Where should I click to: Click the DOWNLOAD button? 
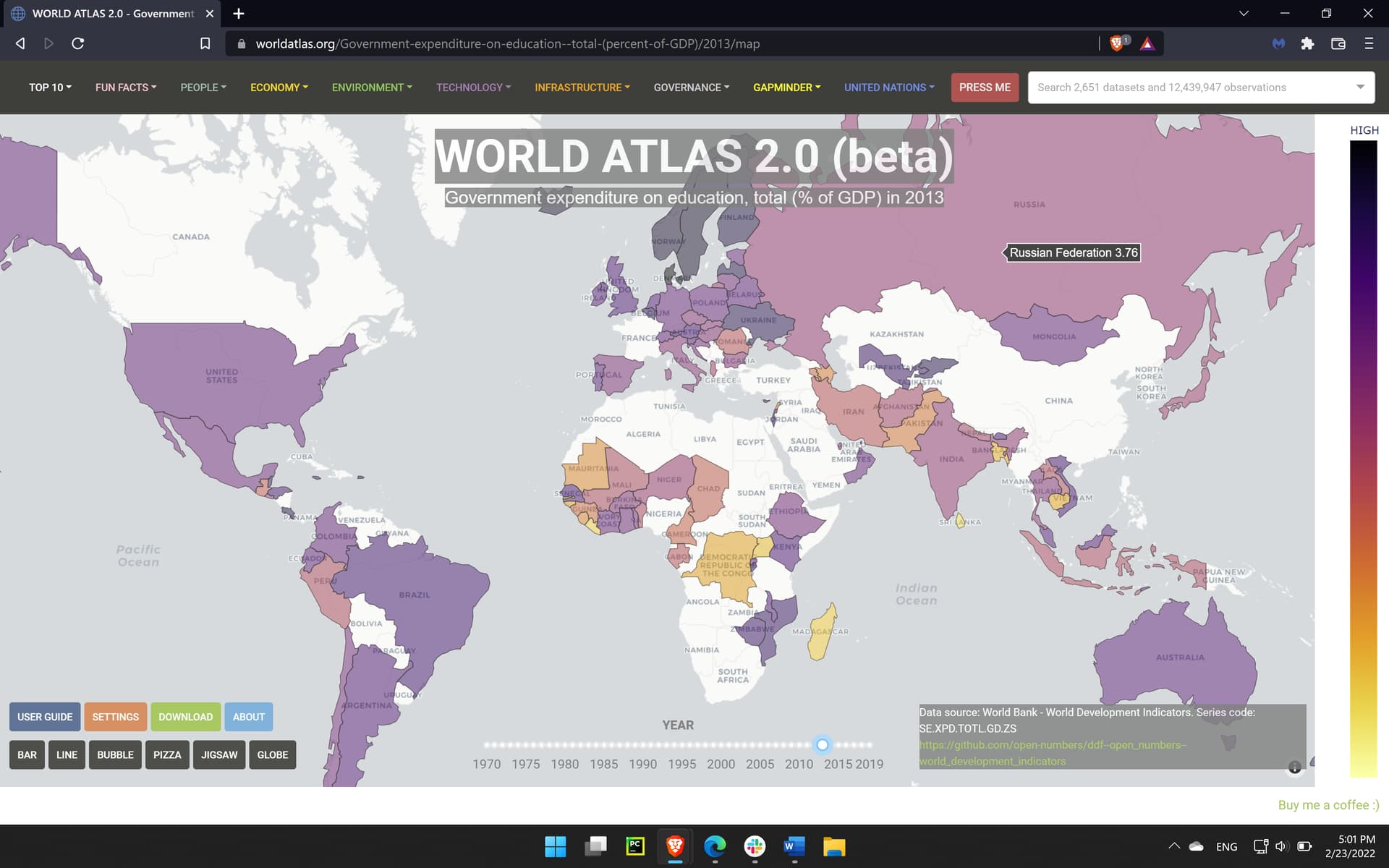click(x=185, y=717)
